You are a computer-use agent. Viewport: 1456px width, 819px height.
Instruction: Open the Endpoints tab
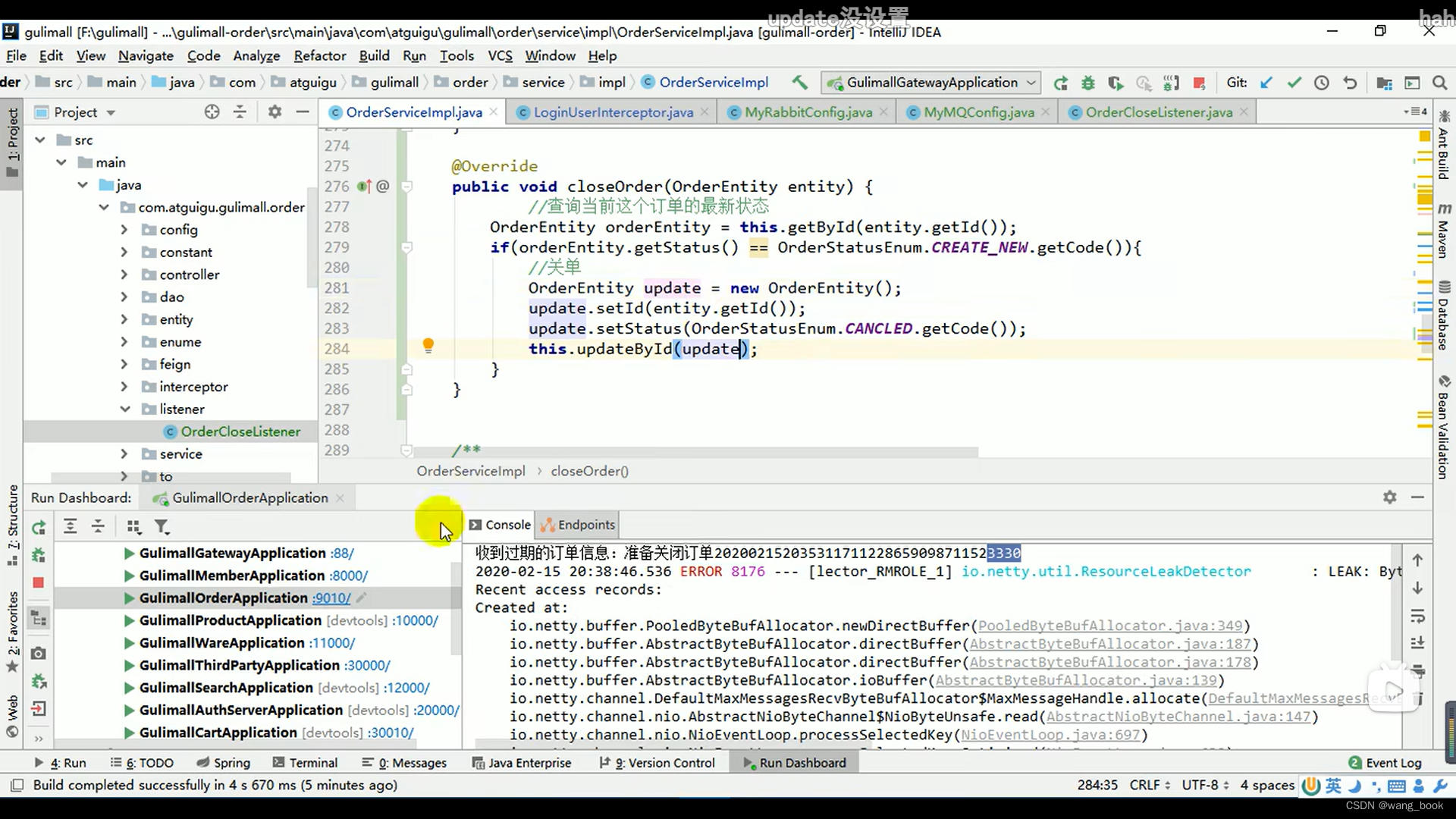pyautogui.click(x=578, y=525)
